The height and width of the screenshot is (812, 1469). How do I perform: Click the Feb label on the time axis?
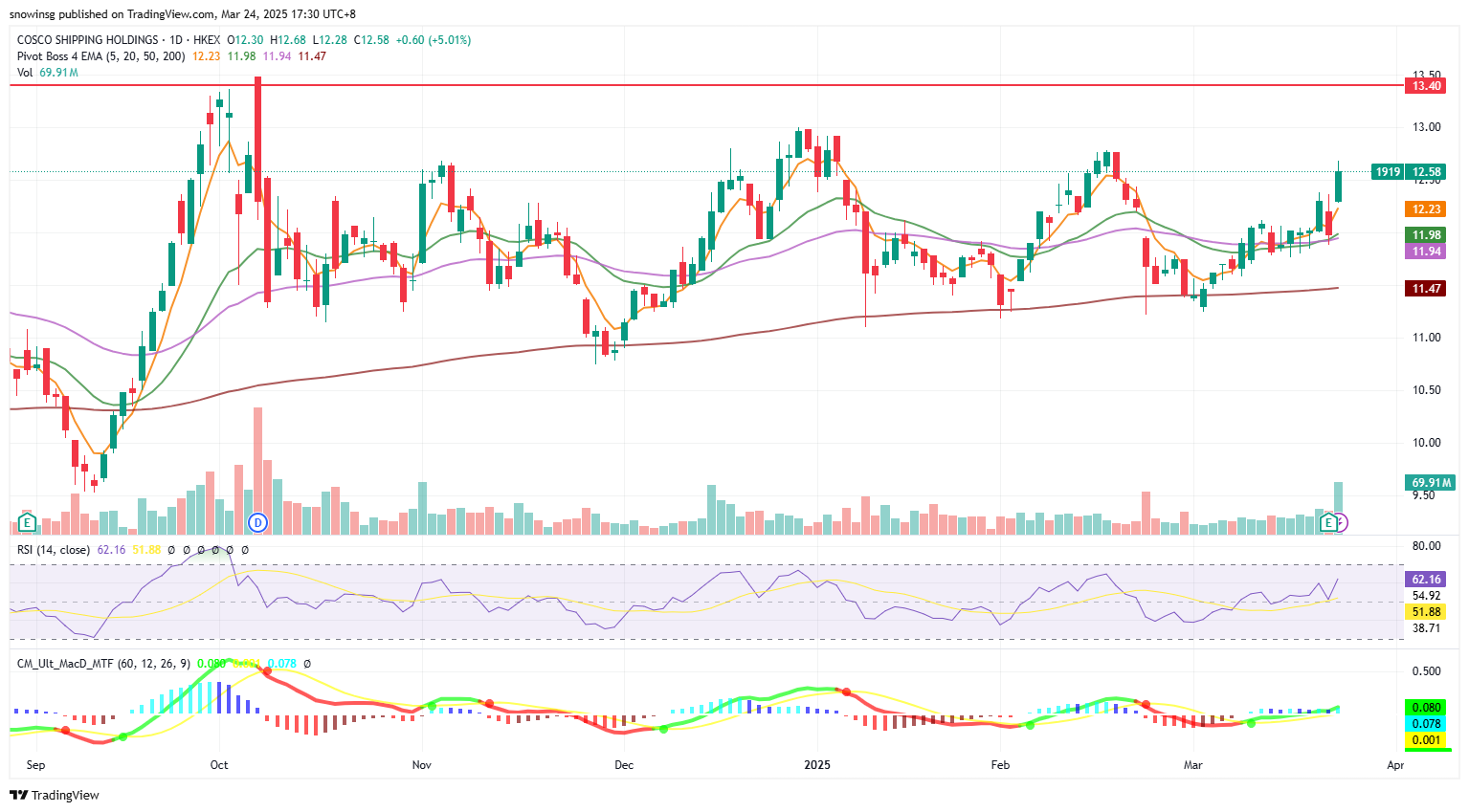click(1000, 765)
